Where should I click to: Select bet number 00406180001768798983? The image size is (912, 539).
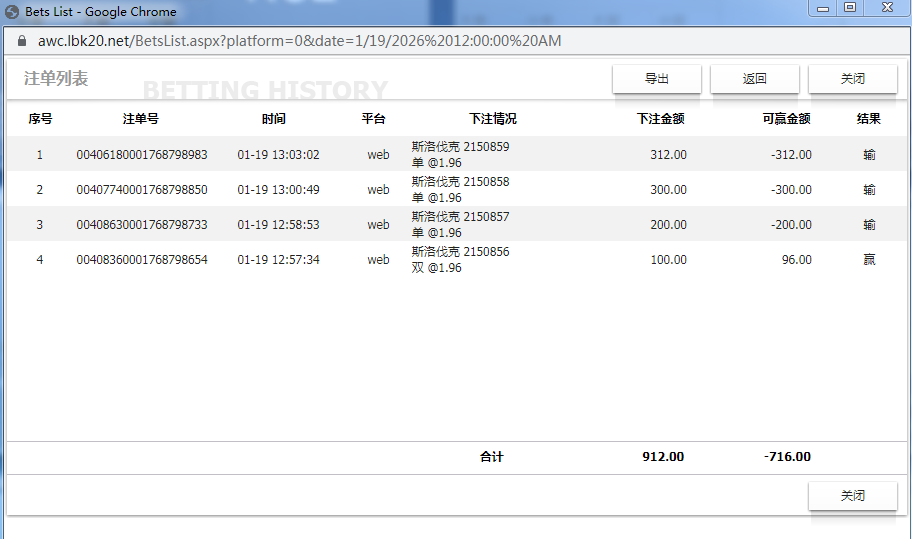pos(142,155)
